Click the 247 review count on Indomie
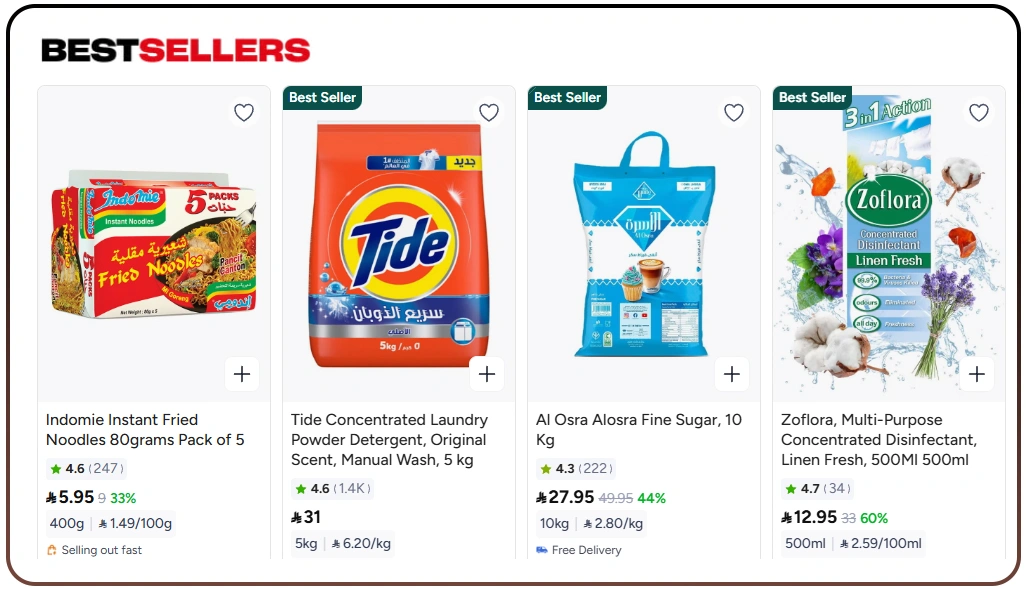 104,468
